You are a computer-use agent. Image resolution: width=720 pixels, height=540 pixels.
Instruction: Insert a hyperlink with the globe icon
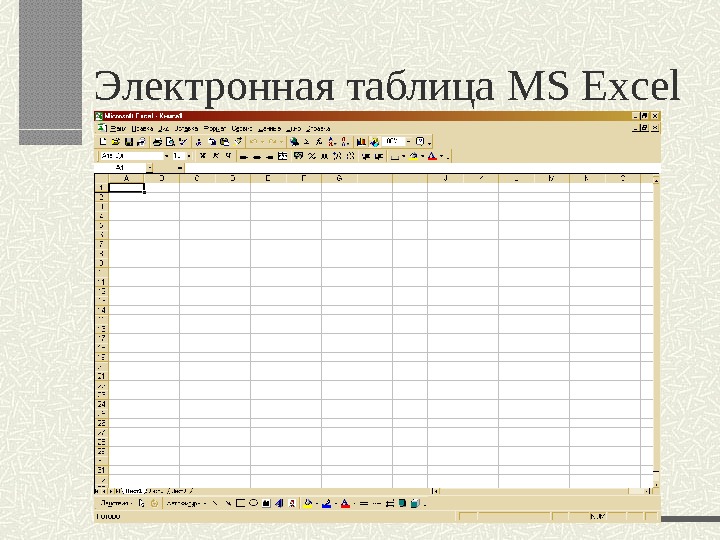tap(294, 142)
